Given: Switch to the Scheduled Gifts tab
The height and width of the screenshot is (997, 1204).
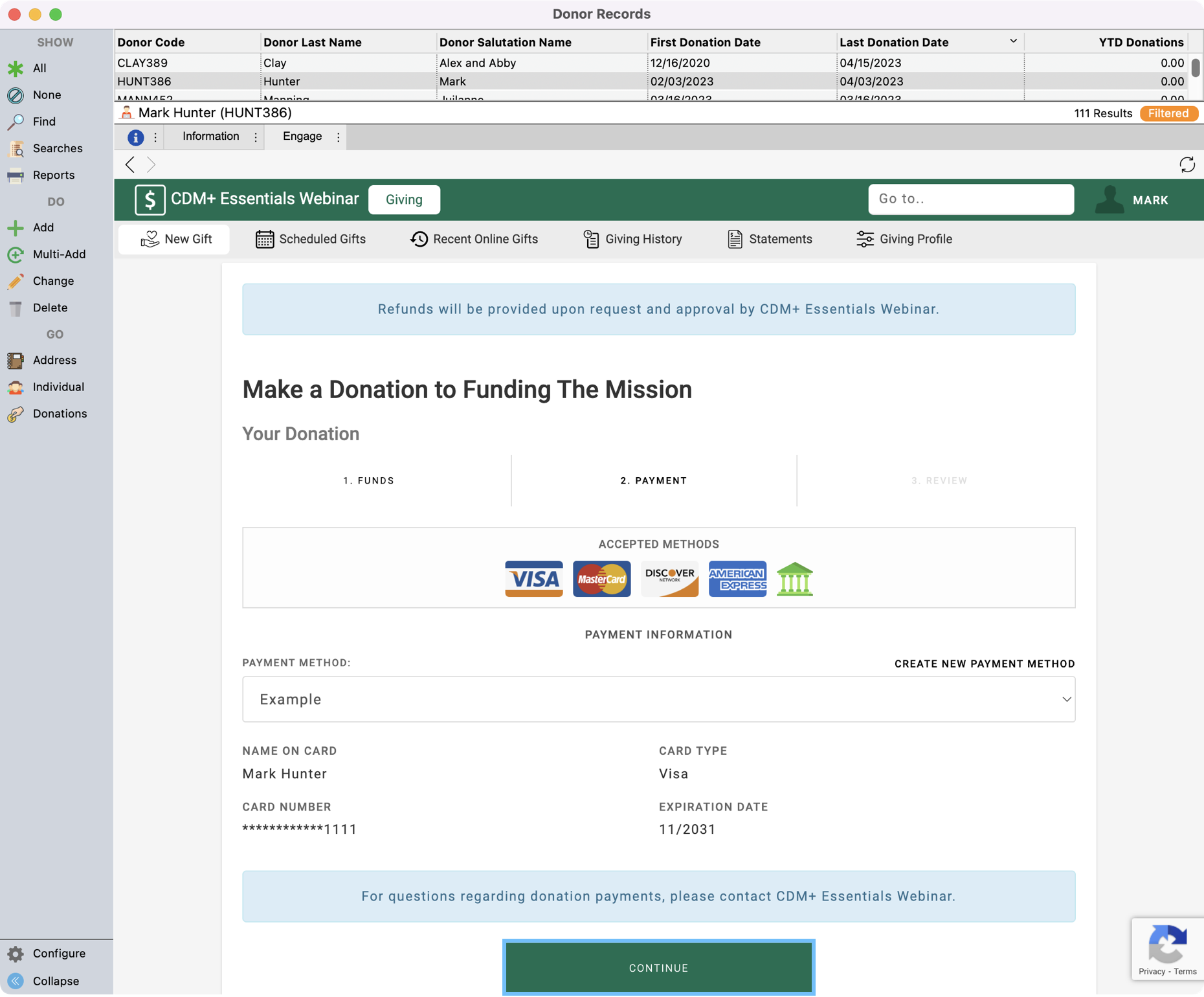Looking at the screenshot, I should pyautogui.click(x=311, y=239).
